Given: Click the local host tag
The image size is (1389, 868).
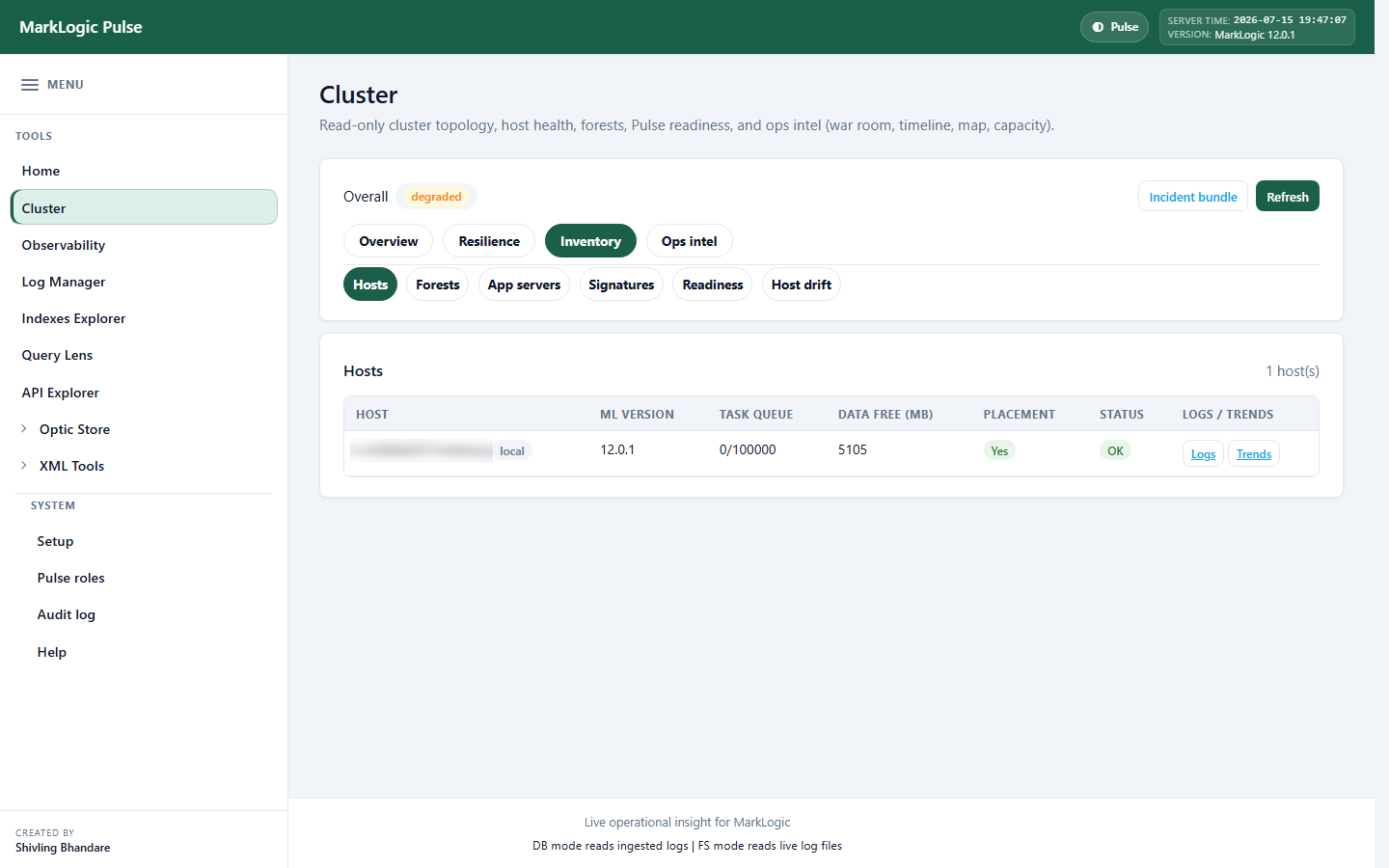Looking at the screenshot, I should click(x=512, y=451).
